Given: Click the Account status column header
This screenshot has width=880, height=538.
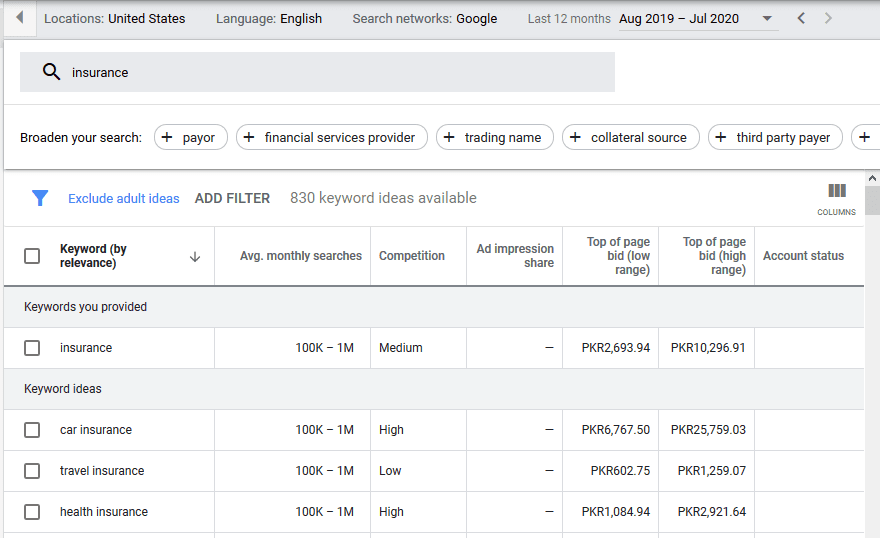Looking at the screenshot, I should click(x=803, y=256).
